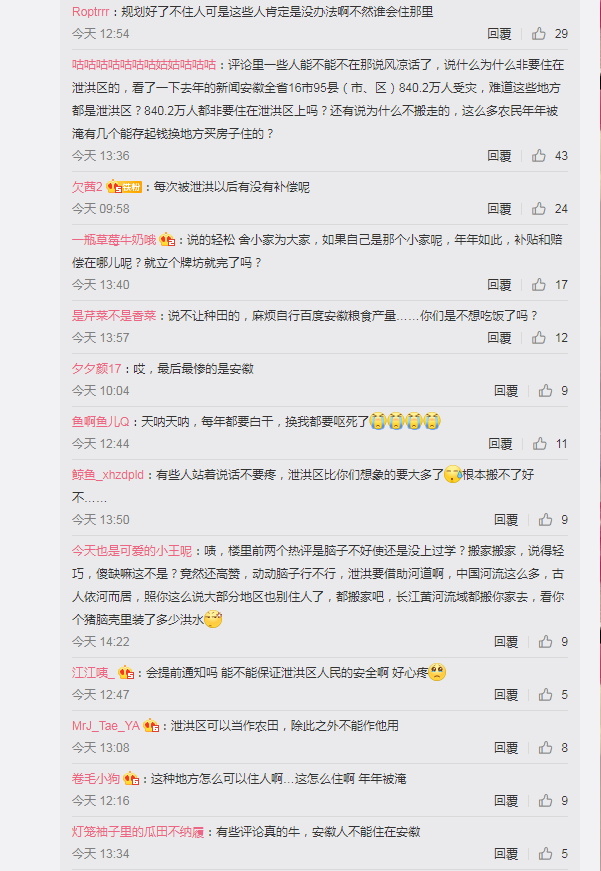The width and height of the screenshot is (601, 871).
Task: Click the badge icon beside 卷毛小狗
Action: (x=131, y=779)
